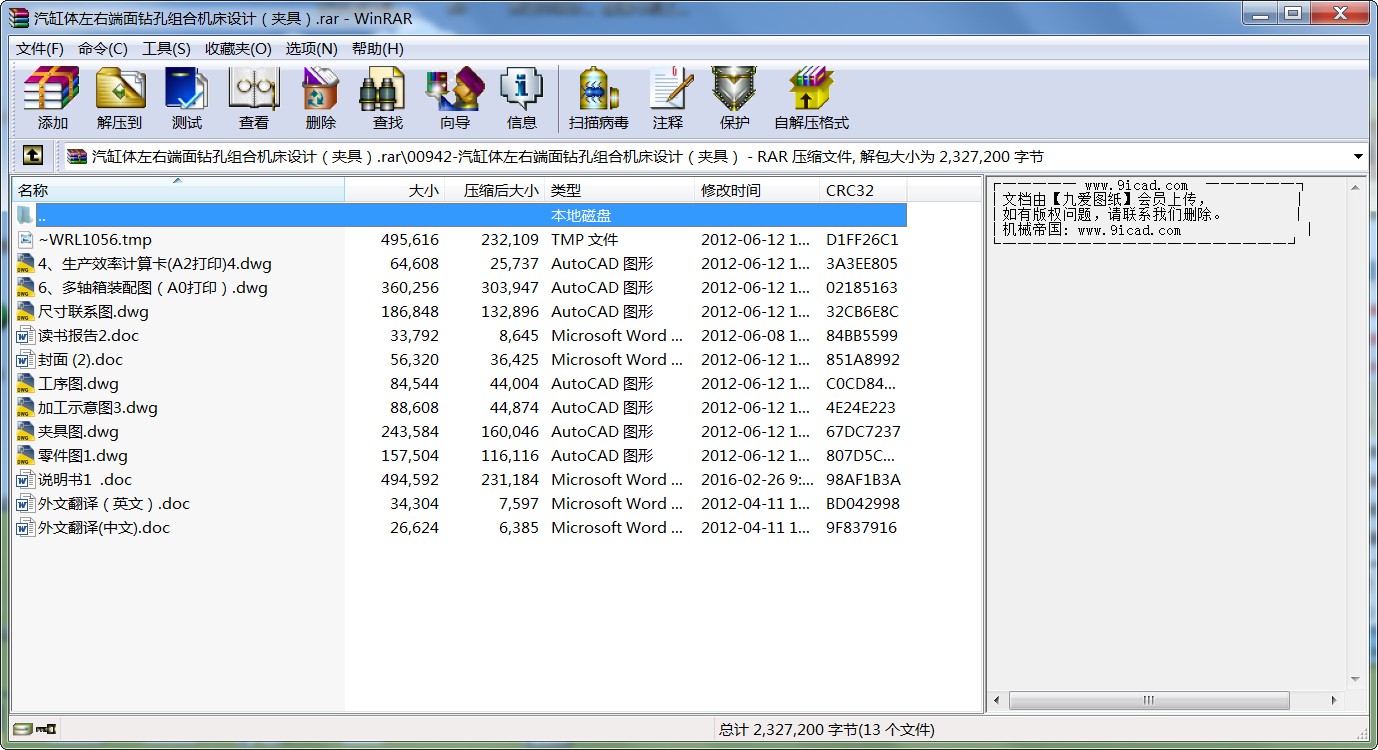Sort by the 大小 column header
The width and height of the screenshot is (1378, 750).
(395, 190)
